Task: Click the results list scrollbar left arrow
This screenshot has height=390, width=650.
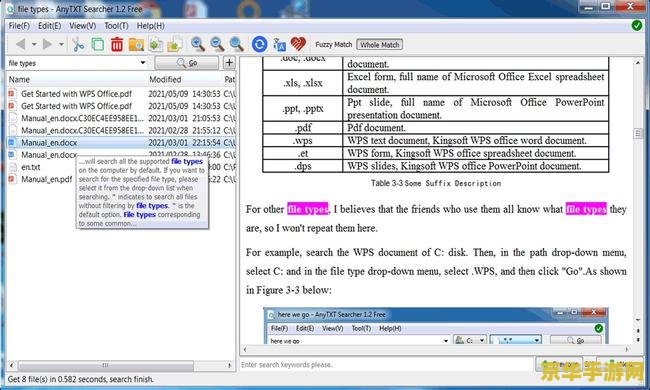Action: tap(12, 366)
